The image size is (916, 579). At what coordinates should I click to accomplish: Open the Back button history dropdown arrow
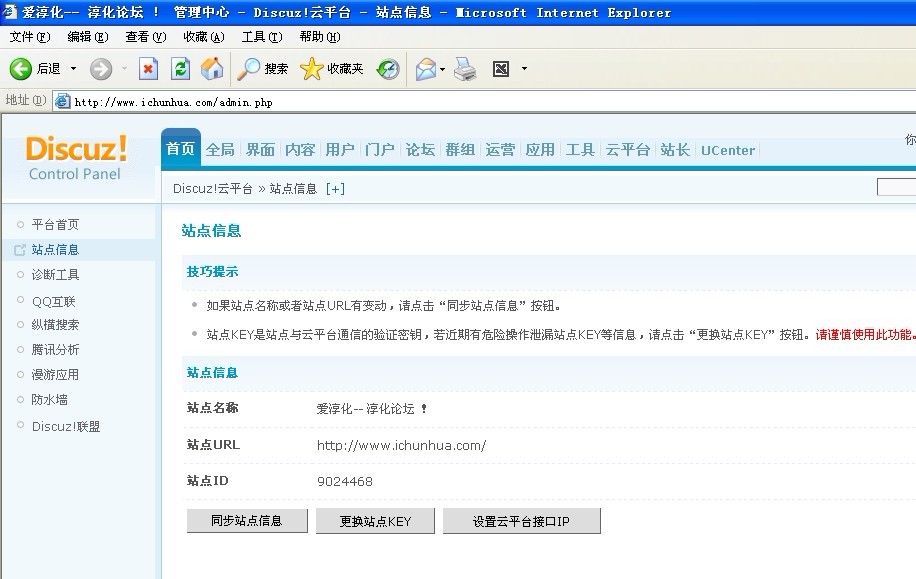(x=74, y=69)
